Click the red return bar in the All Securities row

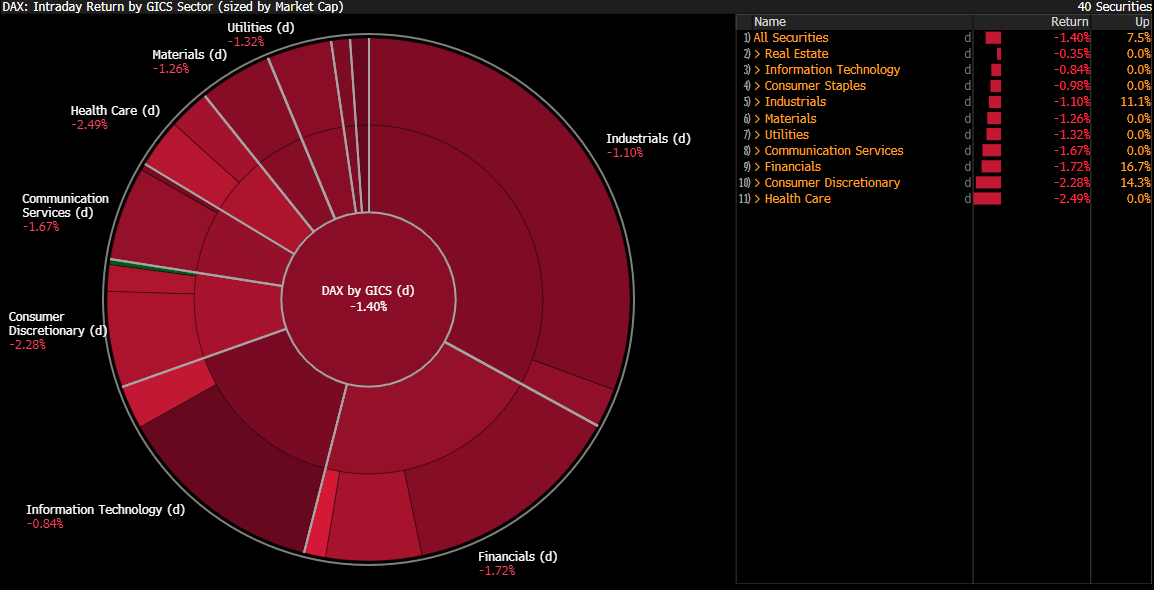[x=993, y=38]
